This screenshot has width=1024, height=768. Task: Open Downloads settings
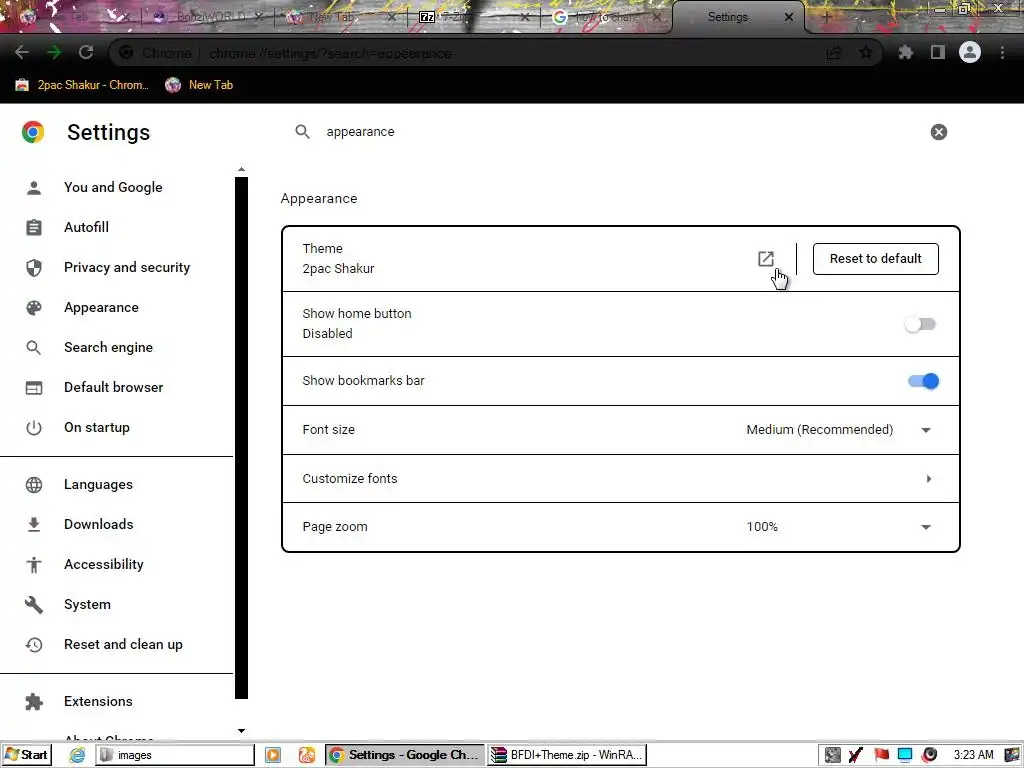click(x=99, y=524)
